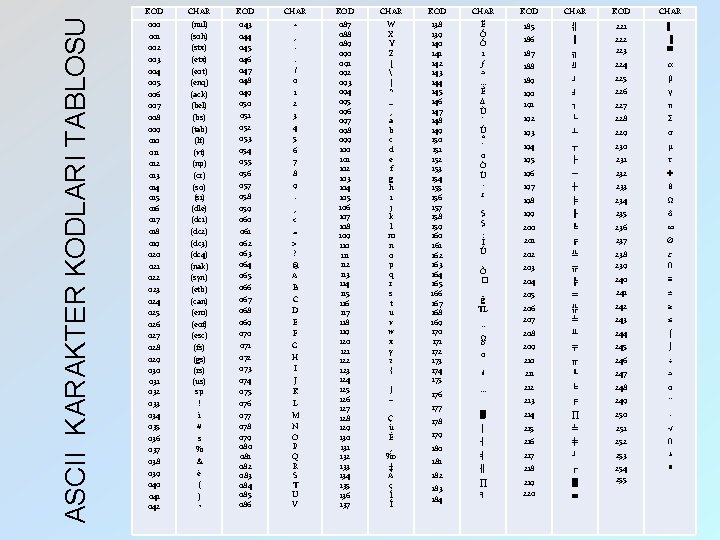Image resolution: width=720 pixels, height=540 pixels.
Task: Click the uppercase 'W' character cell
Action: coord(391,24)
